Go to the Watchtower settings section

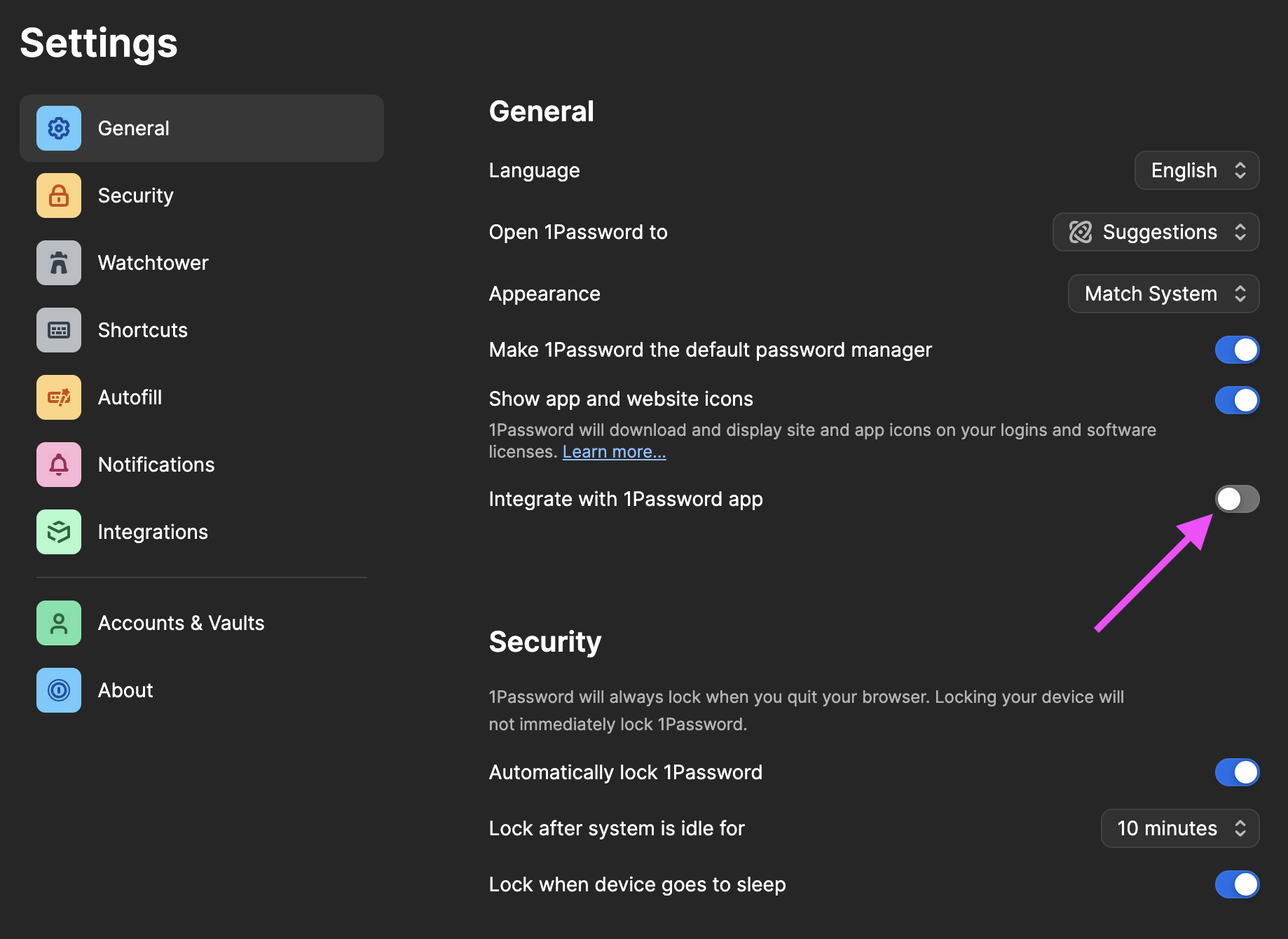click(153, 263)
